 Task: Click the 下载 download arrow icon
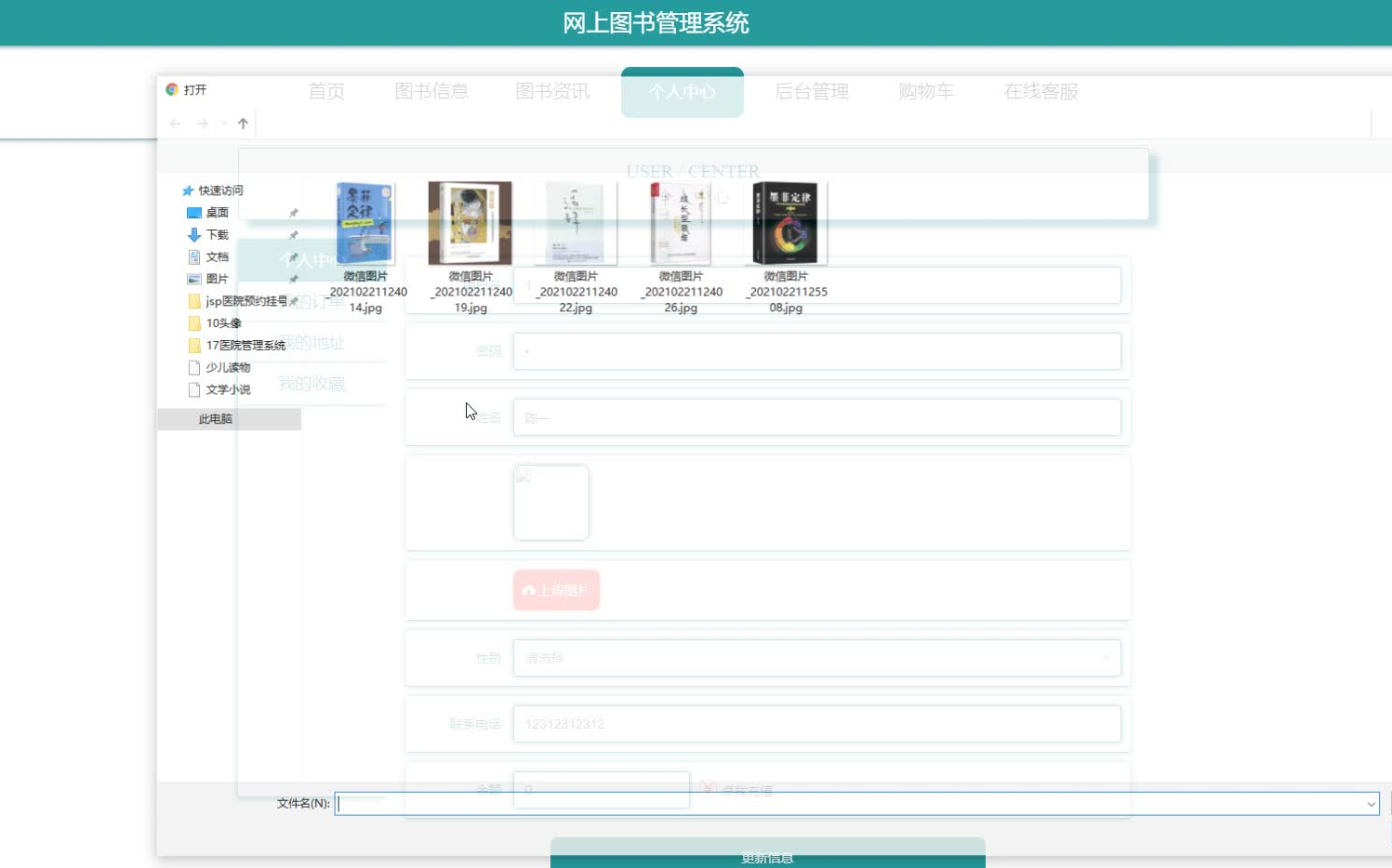(x=194, y=235)
